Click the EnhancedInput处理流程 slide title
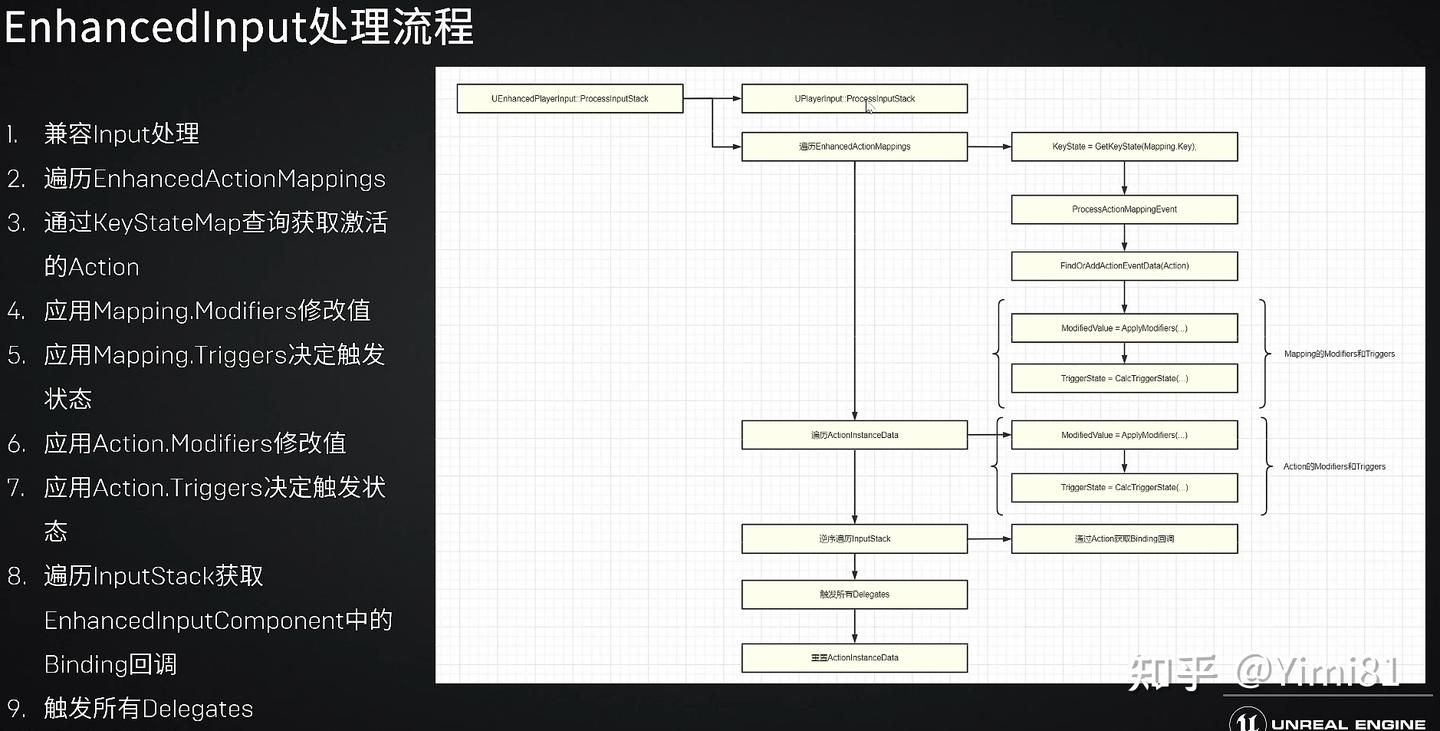The image size is (1440, 731). (238, 27)
